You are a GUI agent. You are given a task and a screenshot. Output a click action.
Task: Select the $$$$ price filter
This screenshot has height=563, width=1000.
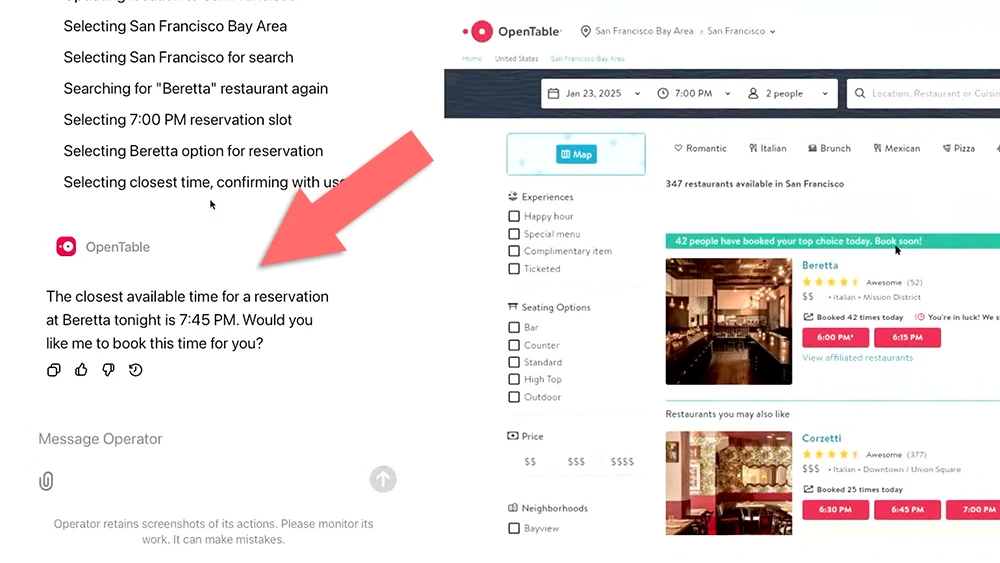tap(622, 462)
